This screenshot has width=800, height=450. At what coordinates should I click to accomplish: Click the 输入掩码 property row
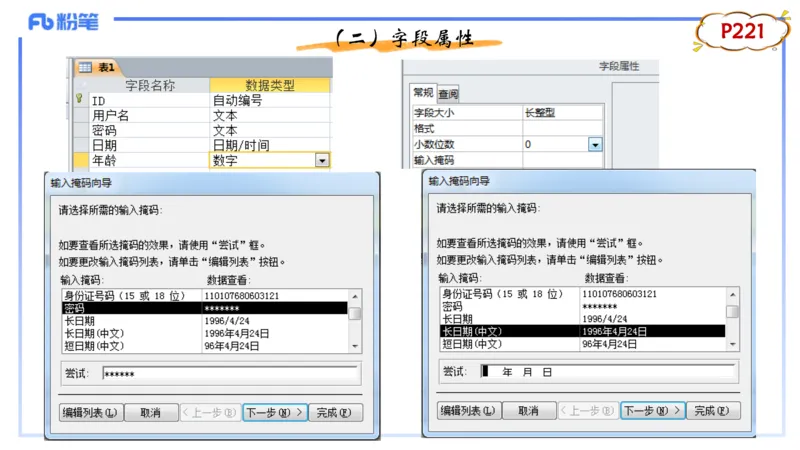[x=508, y=160]
